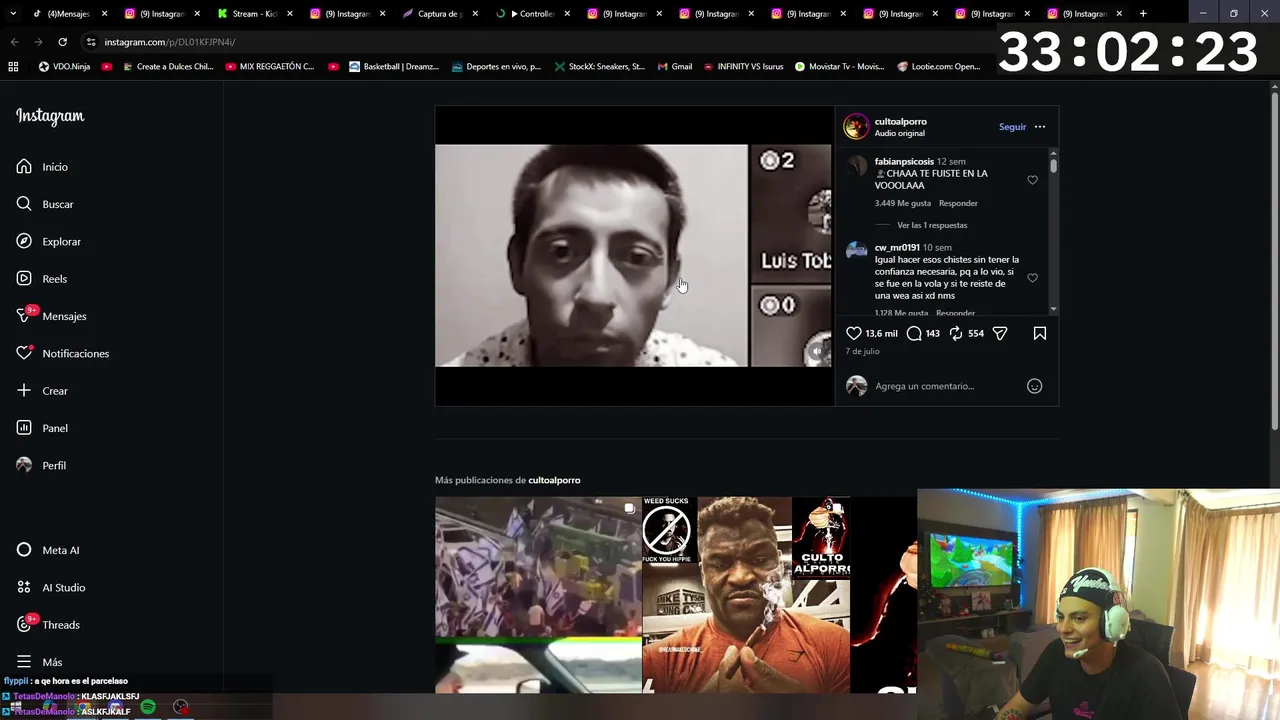Open Meta AI in sidebar
The width and height of the screenshot is (1280, 720).
click(48, 550)
